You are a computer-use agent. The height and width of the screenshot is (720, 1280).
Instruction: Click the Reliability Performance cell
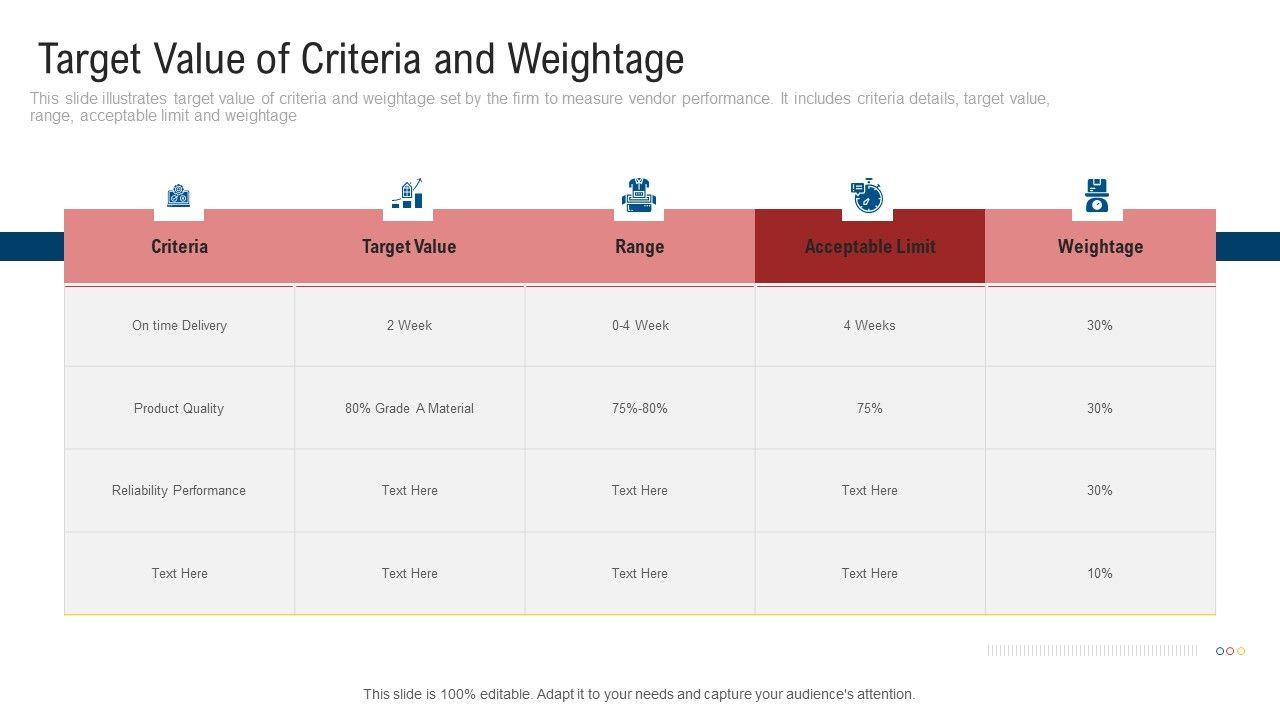(x=179, y=491)
